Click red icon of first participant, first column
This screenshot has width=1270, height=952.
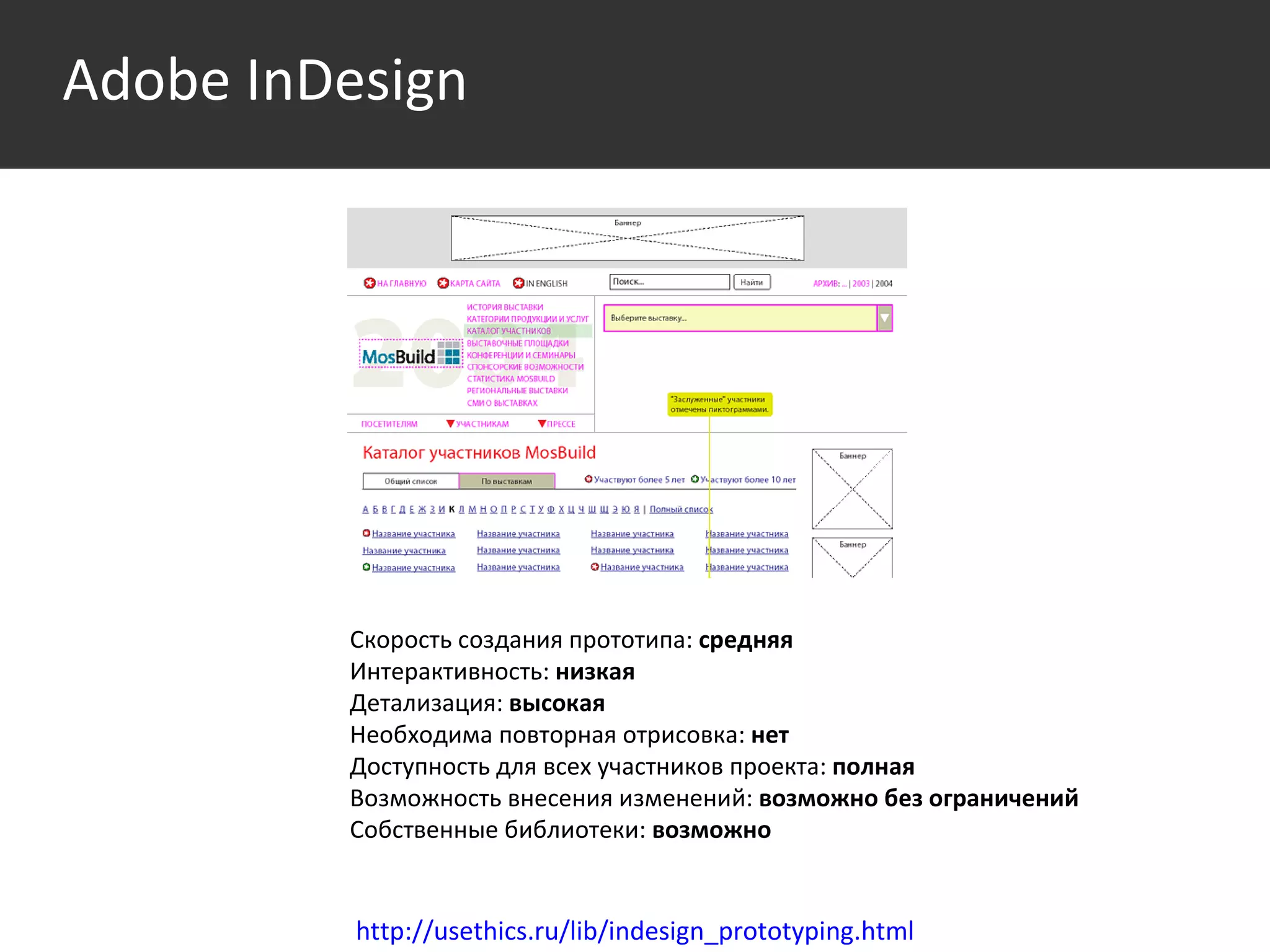pyautogui.click(x=366, y=533)
